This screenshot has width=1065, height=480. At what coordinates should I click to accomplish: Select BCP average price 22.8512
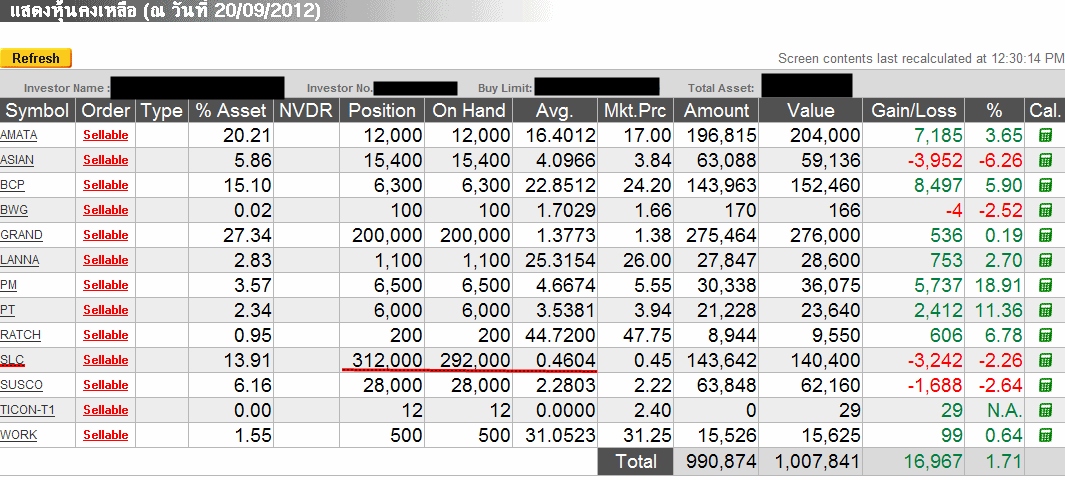click(561, 185)
